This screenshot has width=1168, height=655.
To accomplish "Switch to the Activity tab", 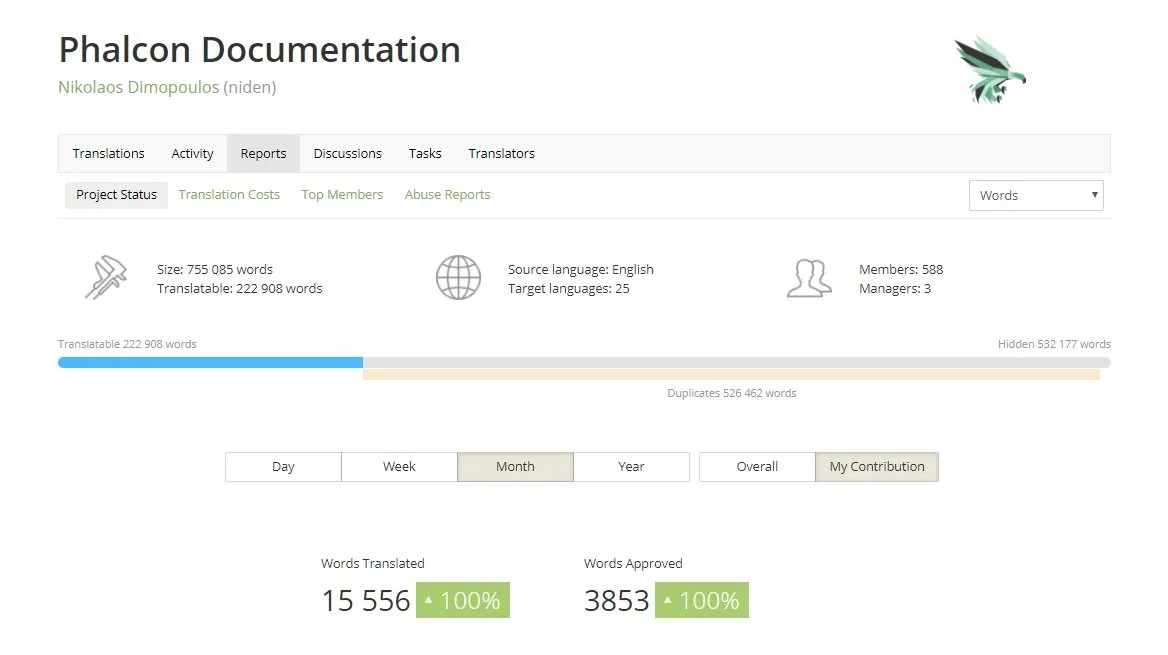I will point(192,154).
